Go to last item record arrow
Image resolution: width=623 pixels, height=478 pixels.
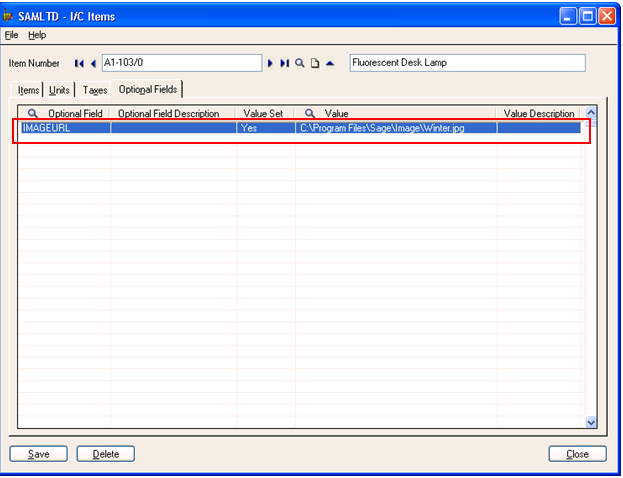click(x=284, y=63)
